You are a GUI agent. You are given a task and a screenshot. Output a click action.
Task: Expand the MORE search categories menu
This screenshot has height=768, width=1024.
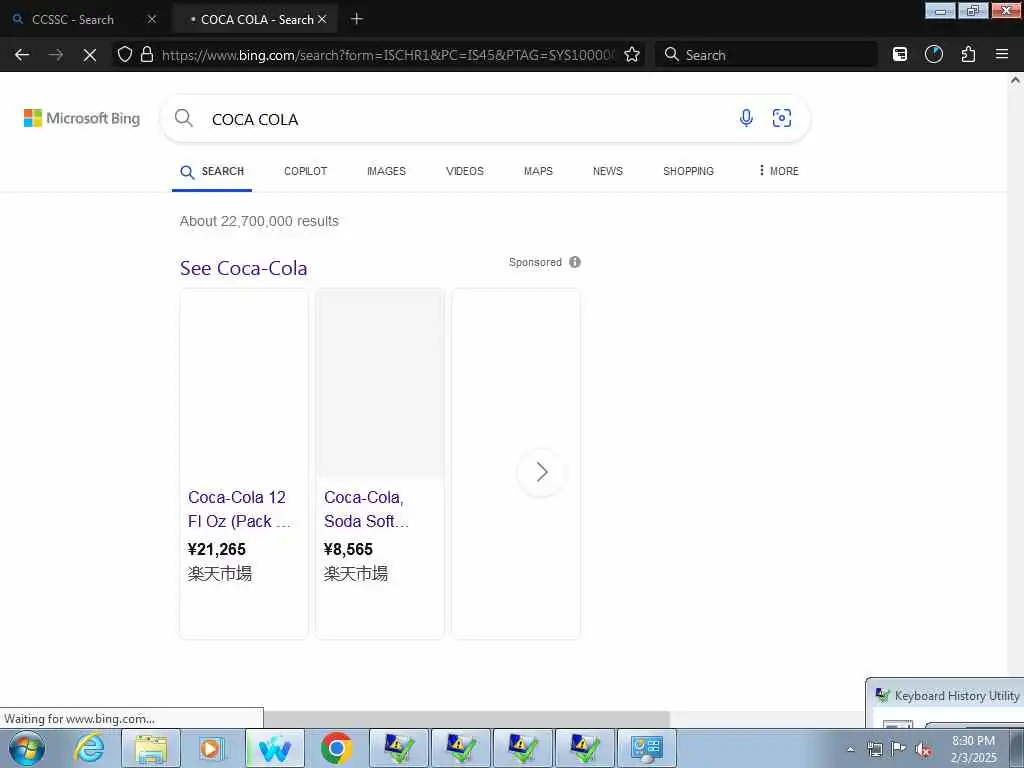coord(778,171)
